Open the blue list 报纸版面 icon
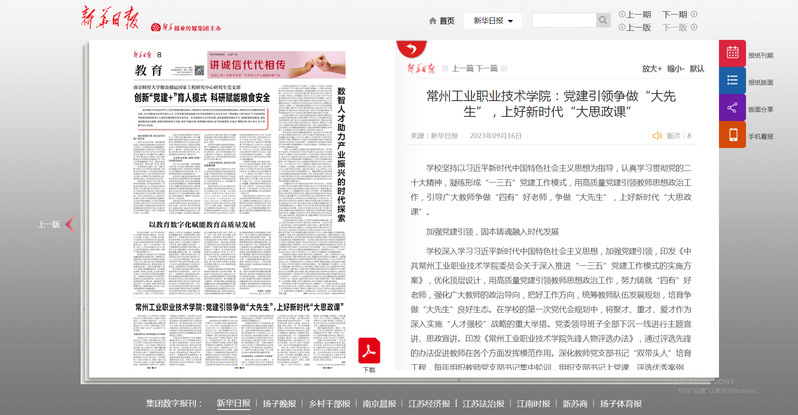Screen dimensions: 798x415 [x=733, y=82]
